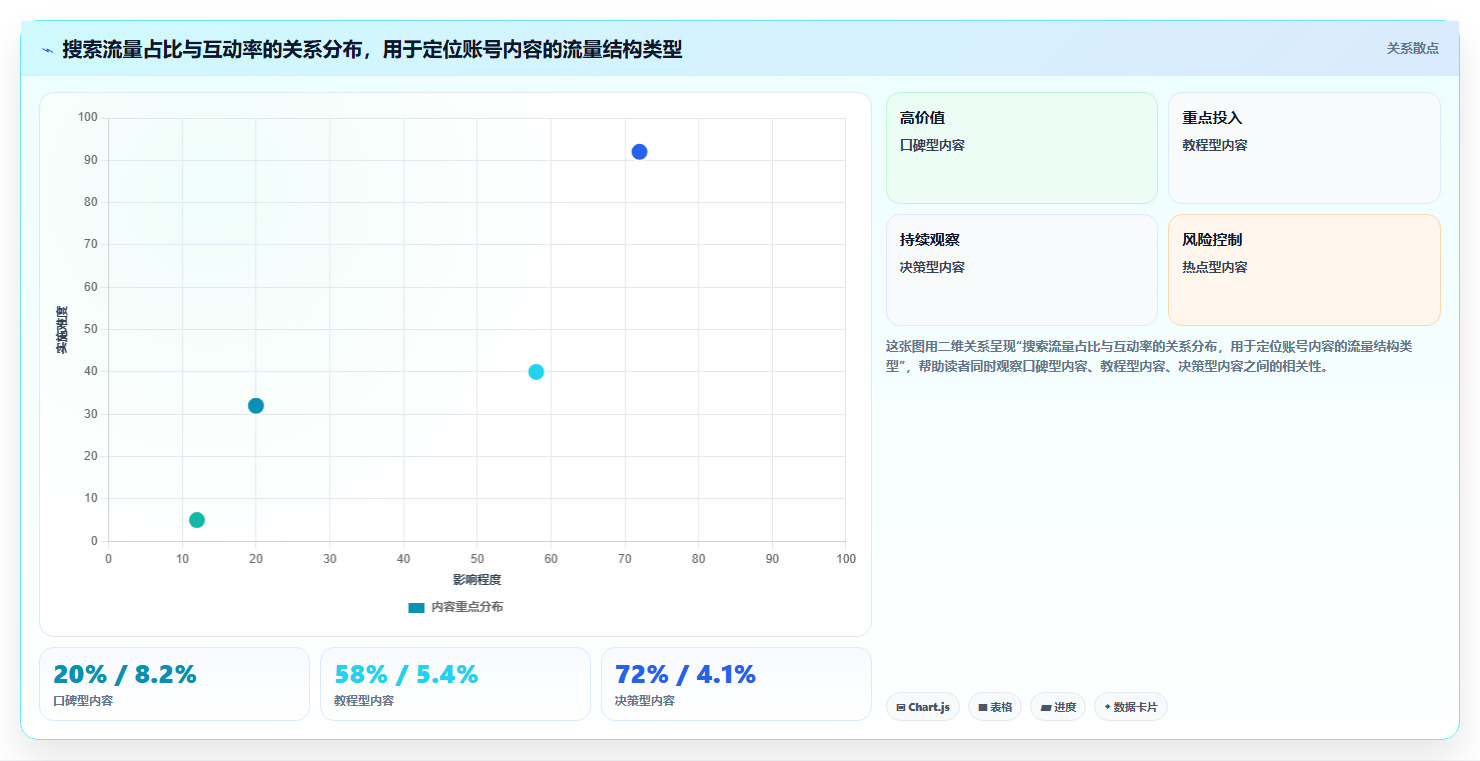Click the 20% / 8.2% stat card

click(174, 684)
